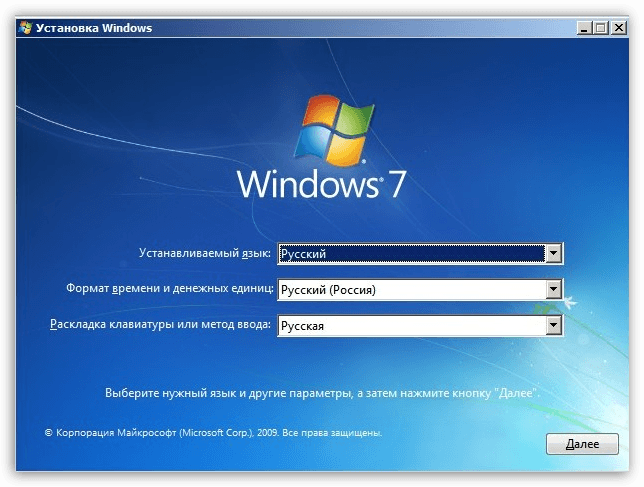Viewport: 644px width, 487px height.
Task: Maximize the Установка Windows window
Action: 601,29
